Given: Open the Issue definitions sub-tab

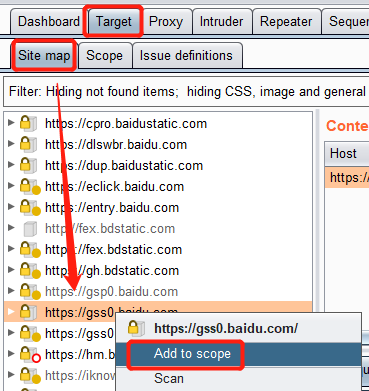Looking at the screenshot, I should [x=186, y=56].
